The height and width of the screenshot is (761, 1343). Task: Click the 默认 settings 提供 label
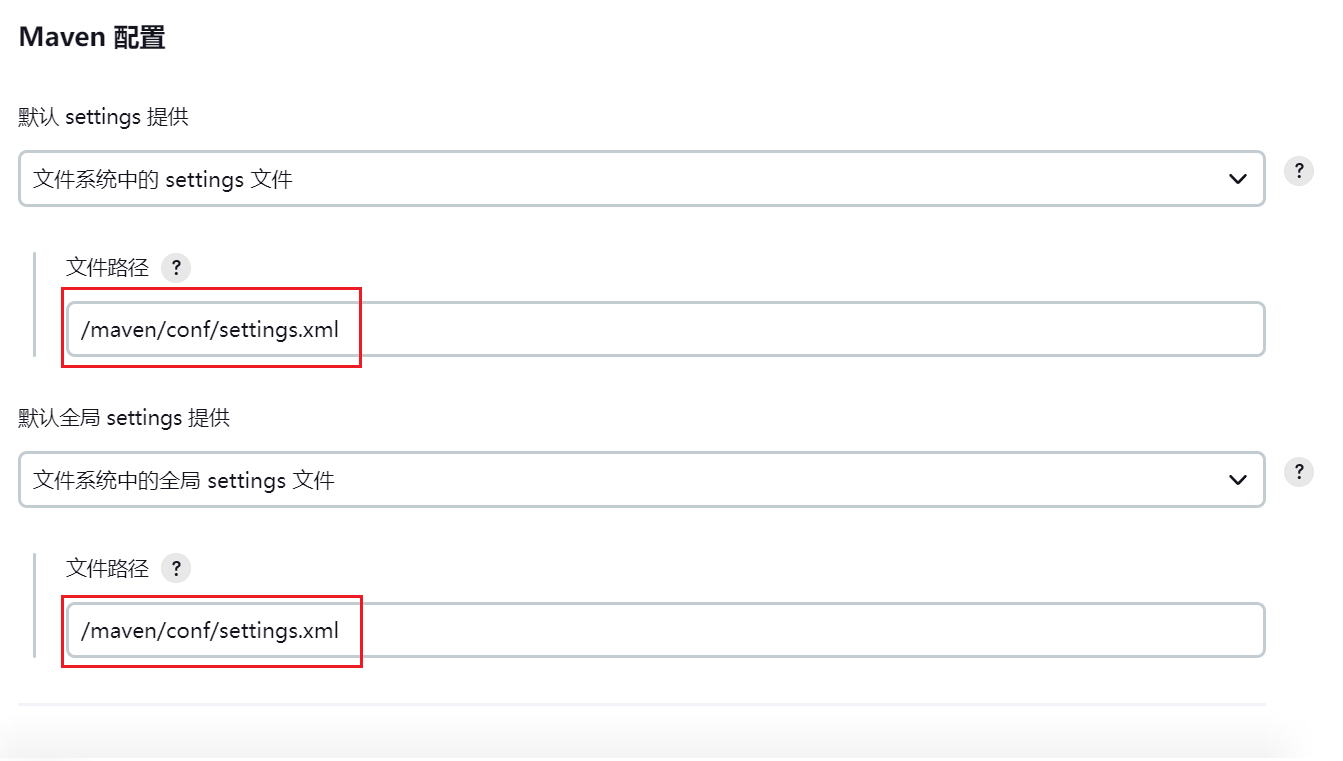click(x=104, y=117)
